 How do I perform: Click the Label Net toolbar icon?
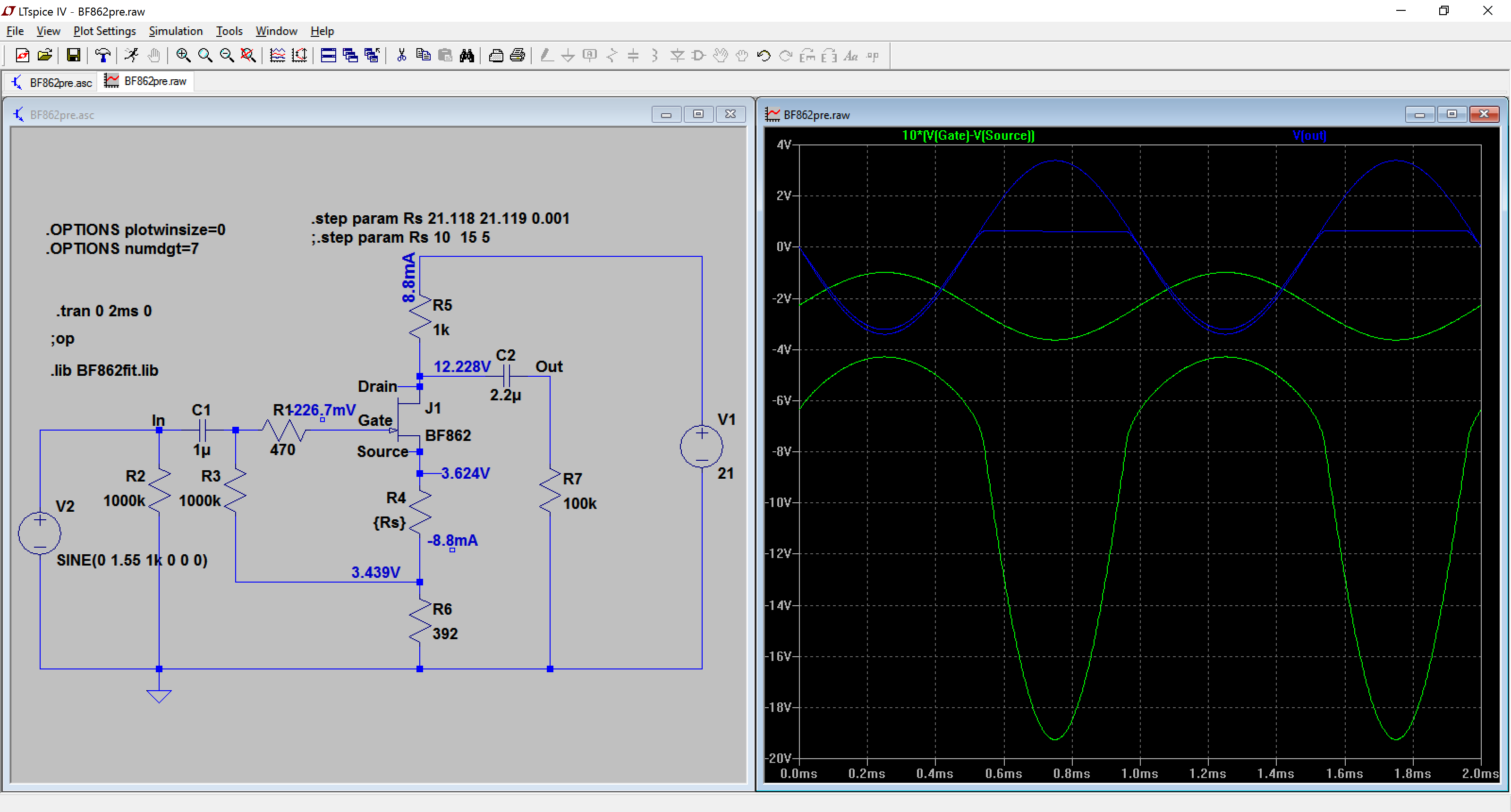click(x=589, y=56)
